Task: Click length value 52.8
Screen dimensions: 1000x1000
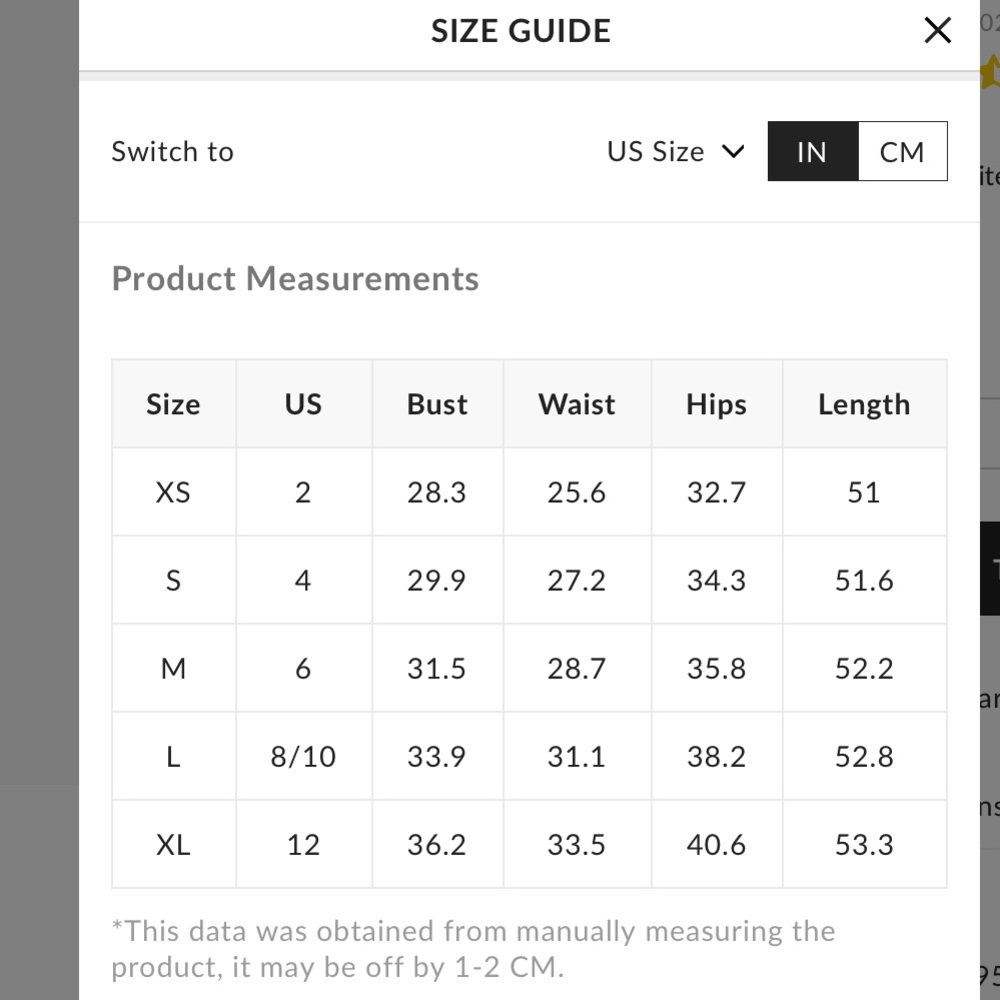Action: pos(865,756)
